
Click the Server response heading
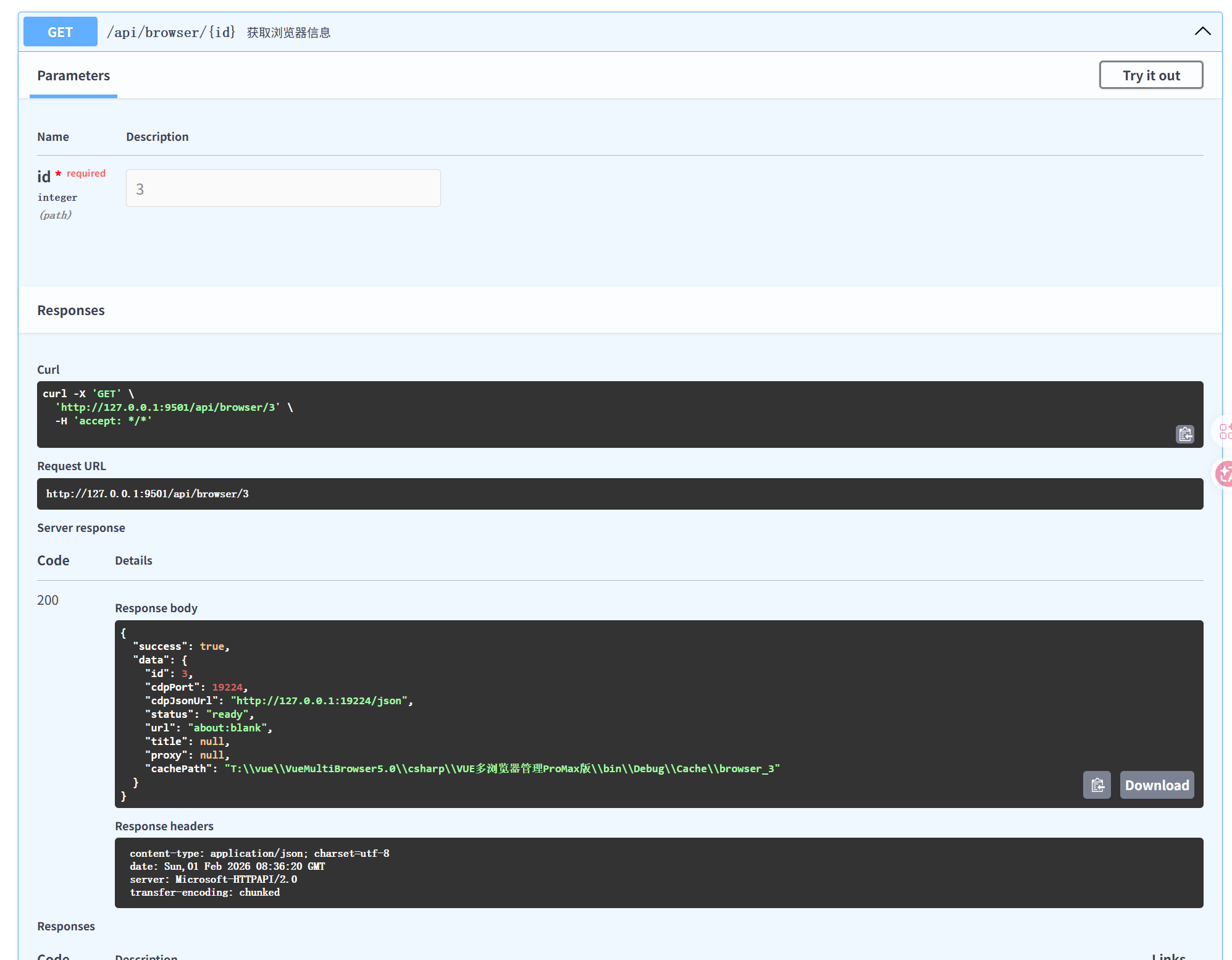(81, 528)
